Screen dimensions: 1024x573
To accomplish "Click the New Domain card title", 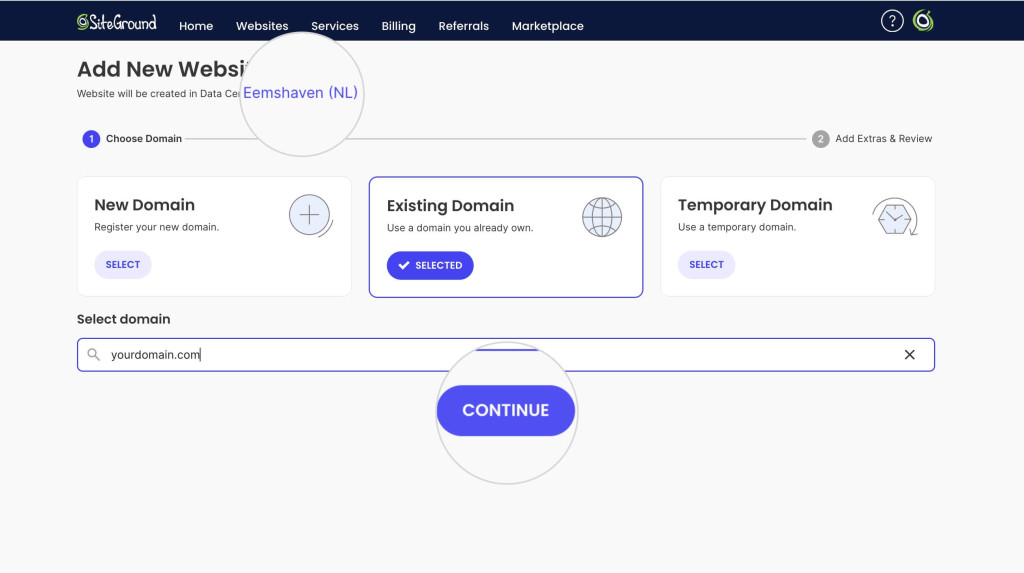I will [x=144, y=205].
